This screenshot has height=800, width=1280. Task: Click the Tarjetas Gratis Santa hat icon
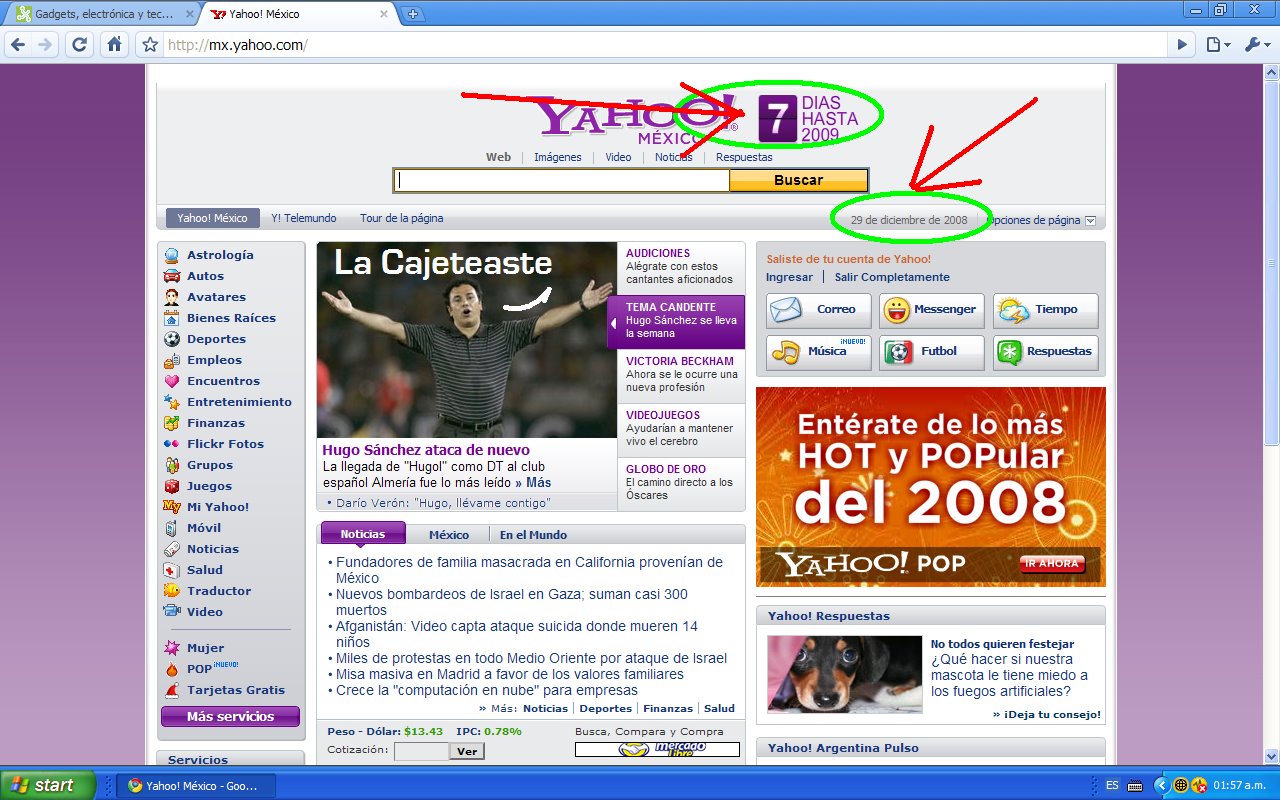pyautogui.click(x=172, y=690)
